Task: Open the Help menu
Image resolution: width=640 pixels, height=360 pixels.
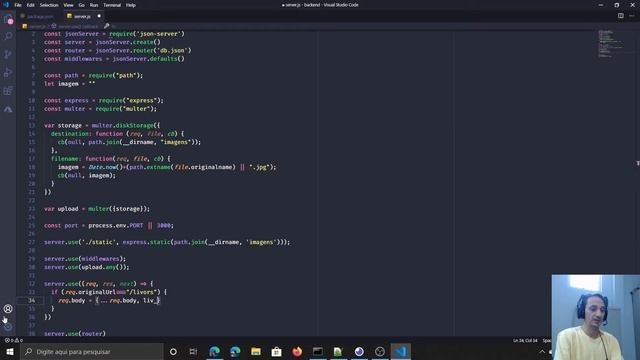Action: [x=131, y=5]
